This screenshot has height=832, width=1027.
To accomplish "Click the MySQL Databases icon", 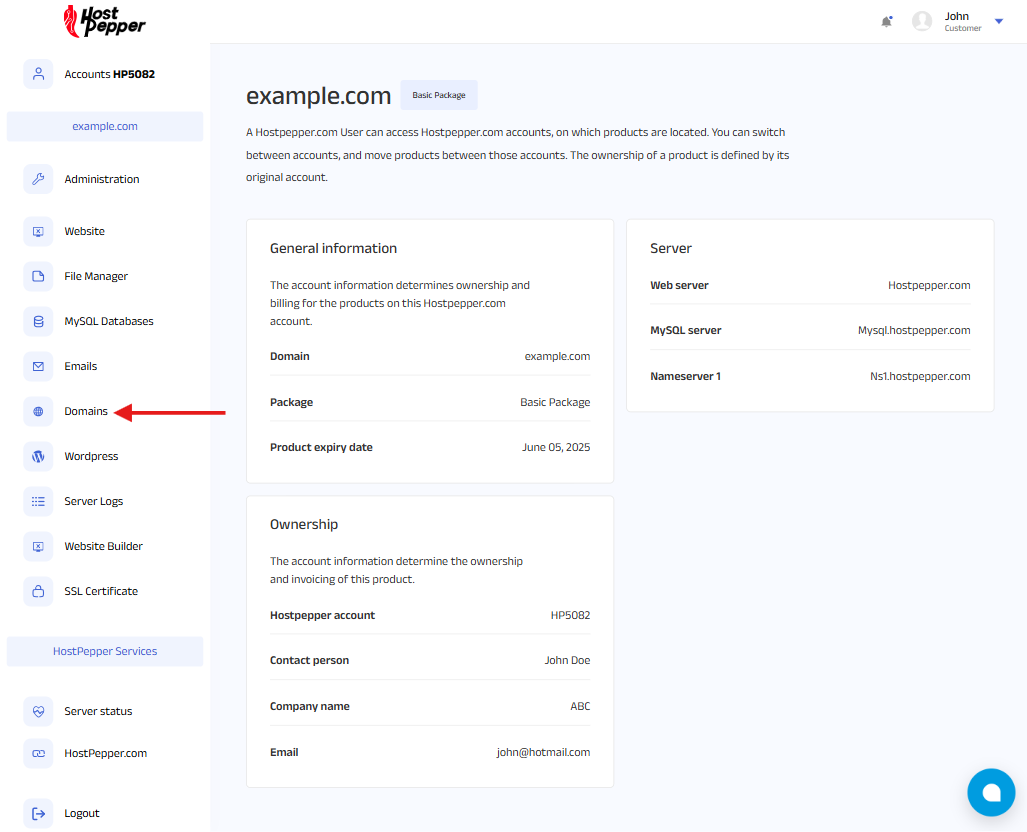I will click(x=38, y=321).
